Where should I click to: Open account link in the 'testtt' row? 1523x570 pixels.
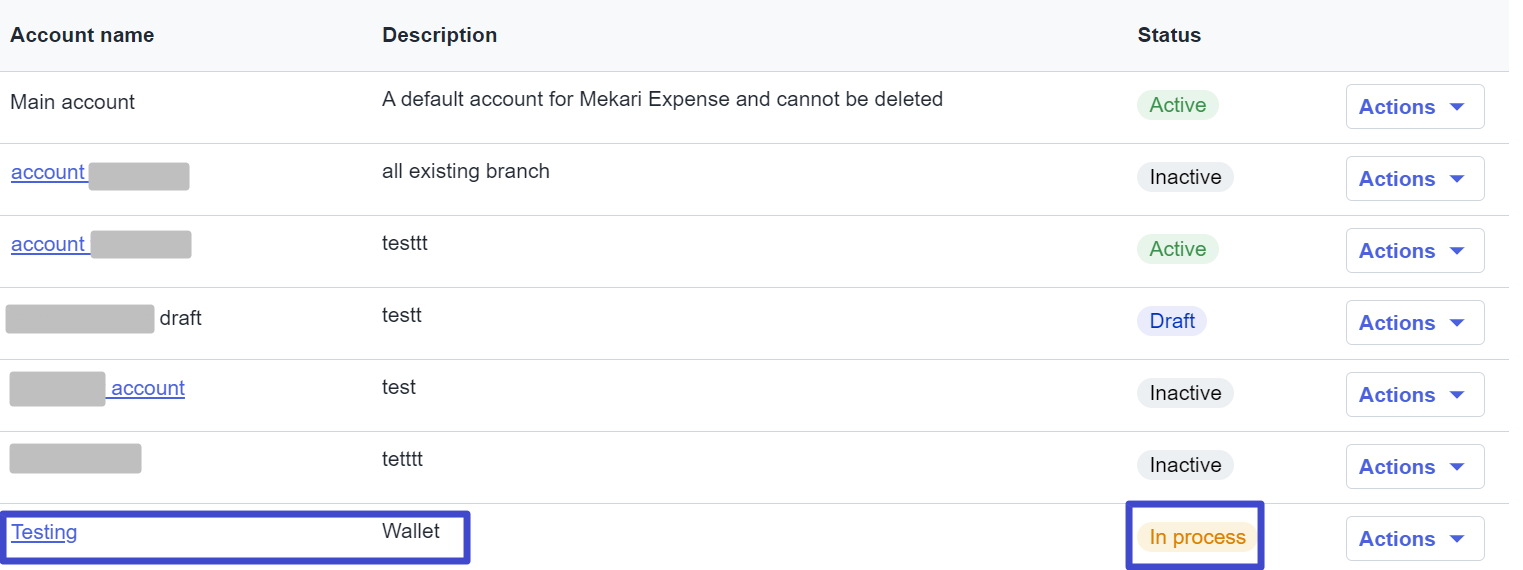point(48,244)
